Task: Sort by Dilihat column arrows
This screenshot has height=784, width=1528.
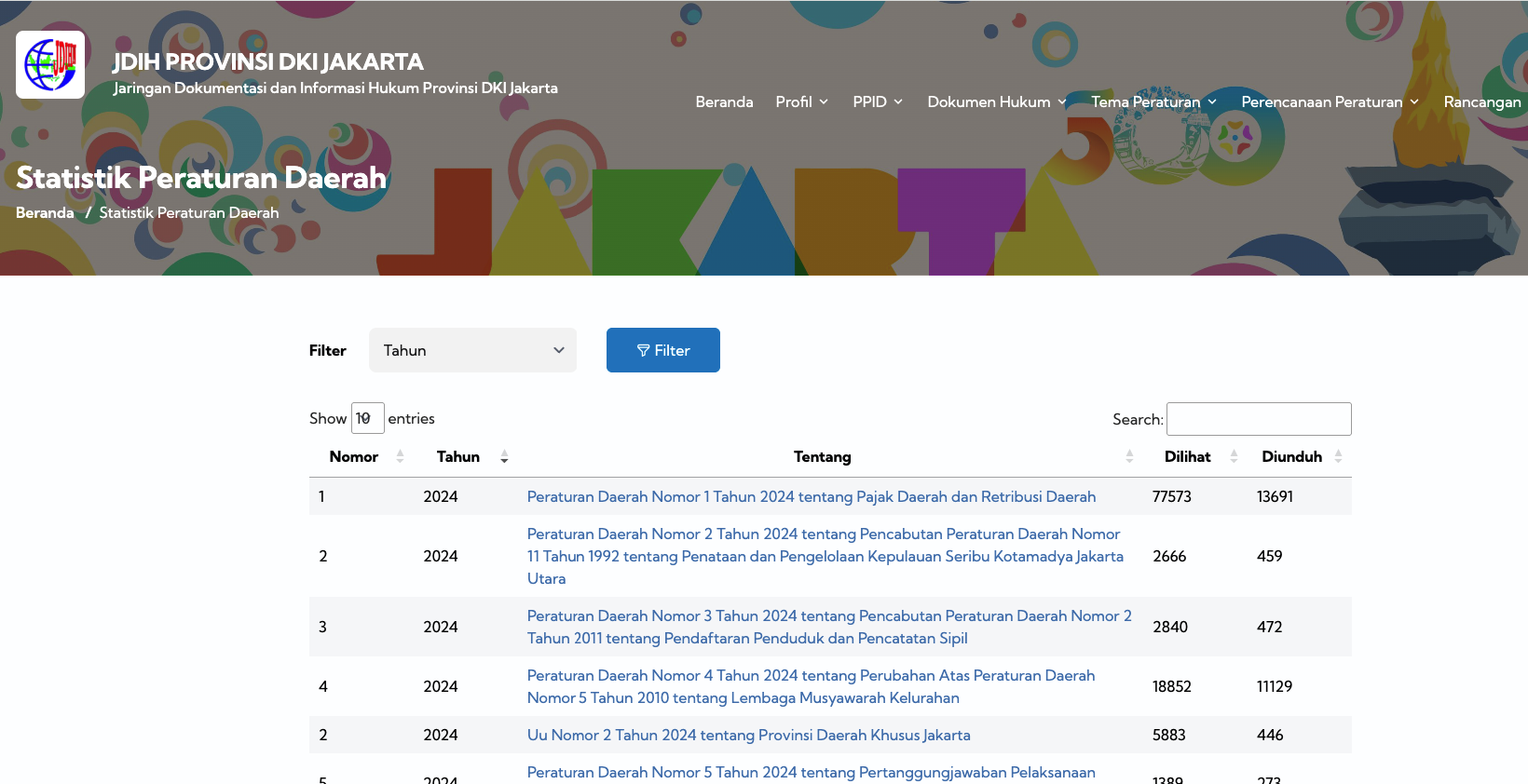Action: pos(1234,456)
